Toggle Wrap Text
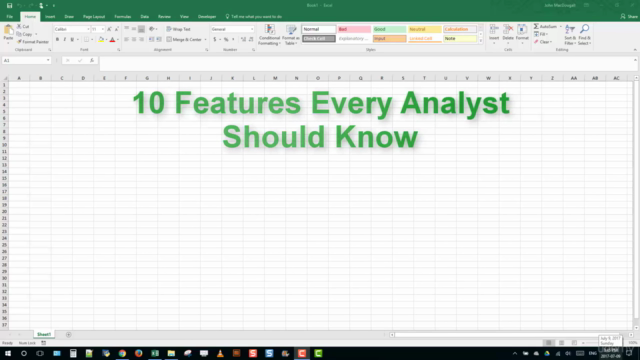 [x=178, y=29]
